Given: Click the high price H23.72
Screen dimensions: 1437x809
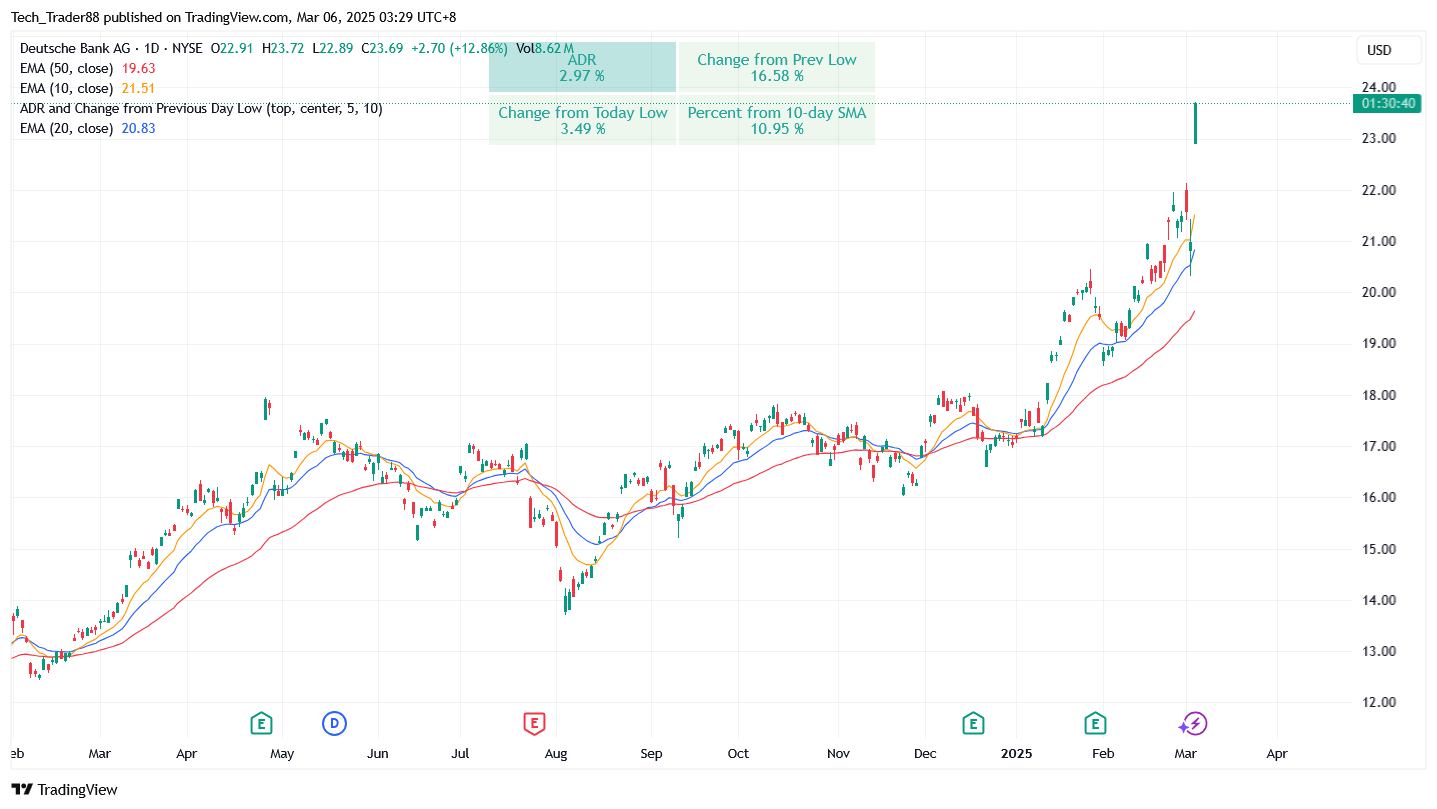Looking at the screenshot, I should [283, 48].
